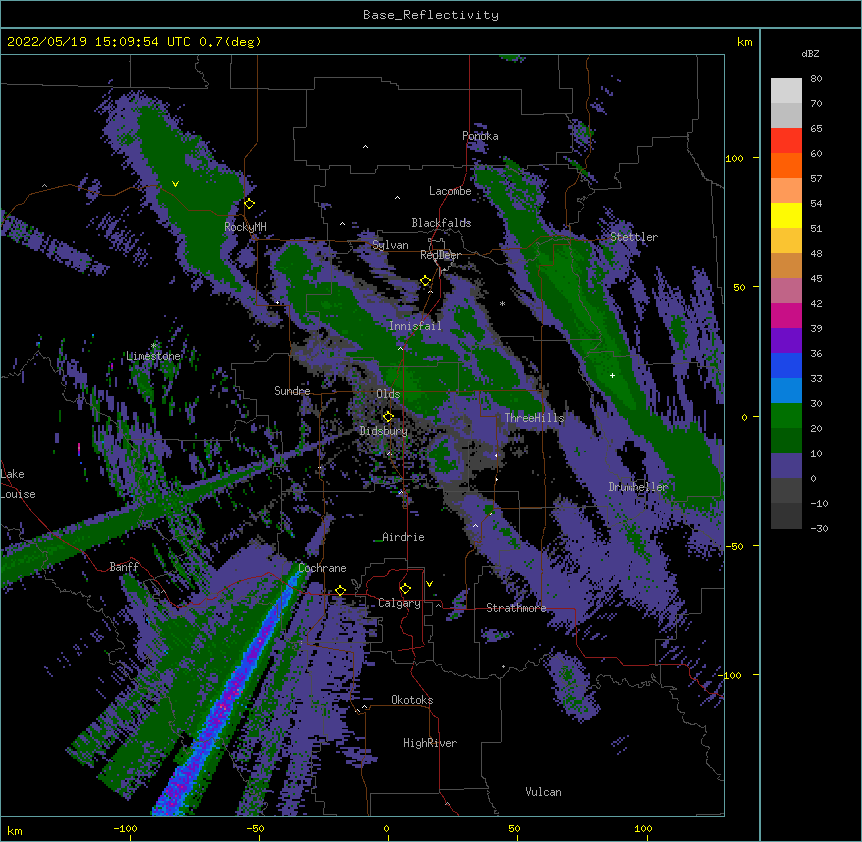Click the -100 tick label on bottom axis

[x=125, y=829]
